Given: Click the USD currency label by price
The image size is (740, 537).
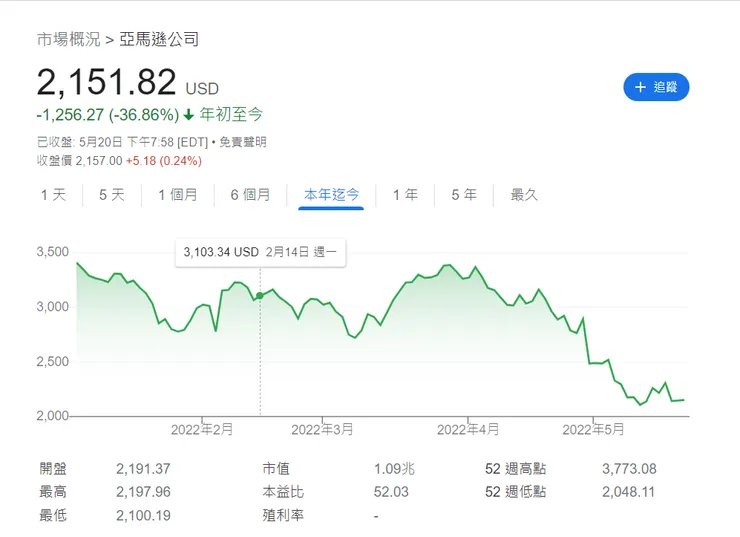Looking at the screenshot, I should click(x=202, y=89).
